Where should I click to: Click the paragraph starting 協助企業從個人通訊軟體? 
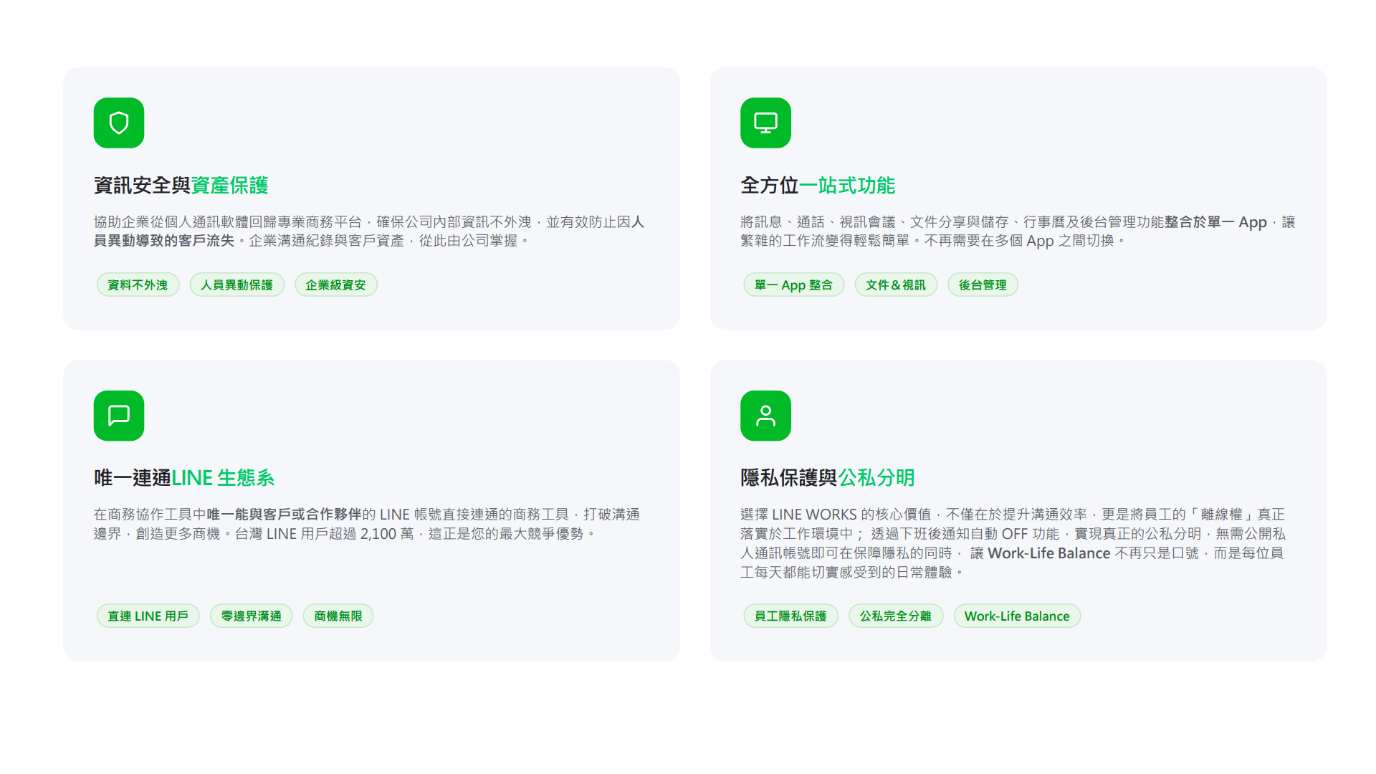click(x=369, y=231)
